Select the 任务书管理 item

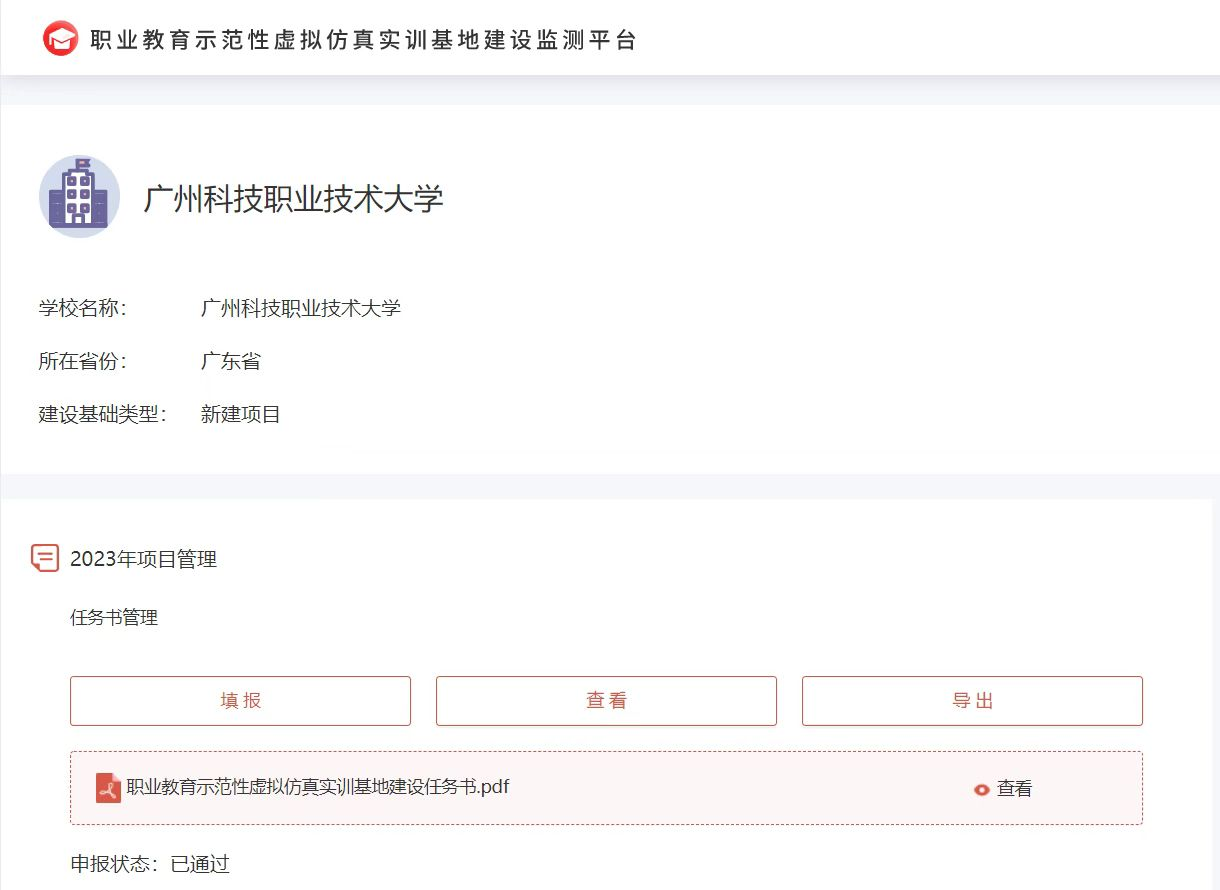(114, 617)
